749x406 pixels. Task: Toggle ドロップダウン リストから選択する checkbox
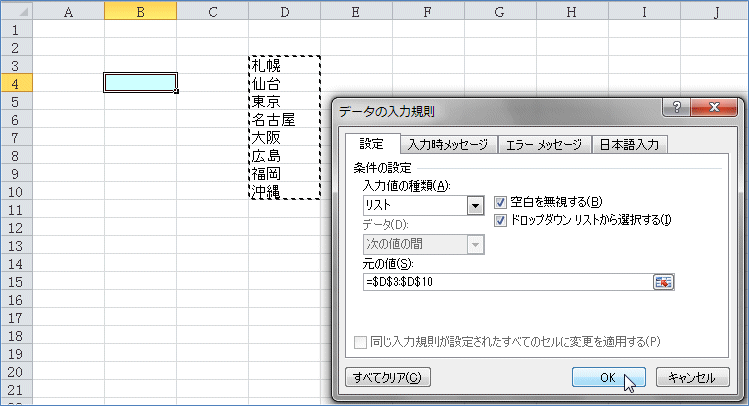point(500,220)
